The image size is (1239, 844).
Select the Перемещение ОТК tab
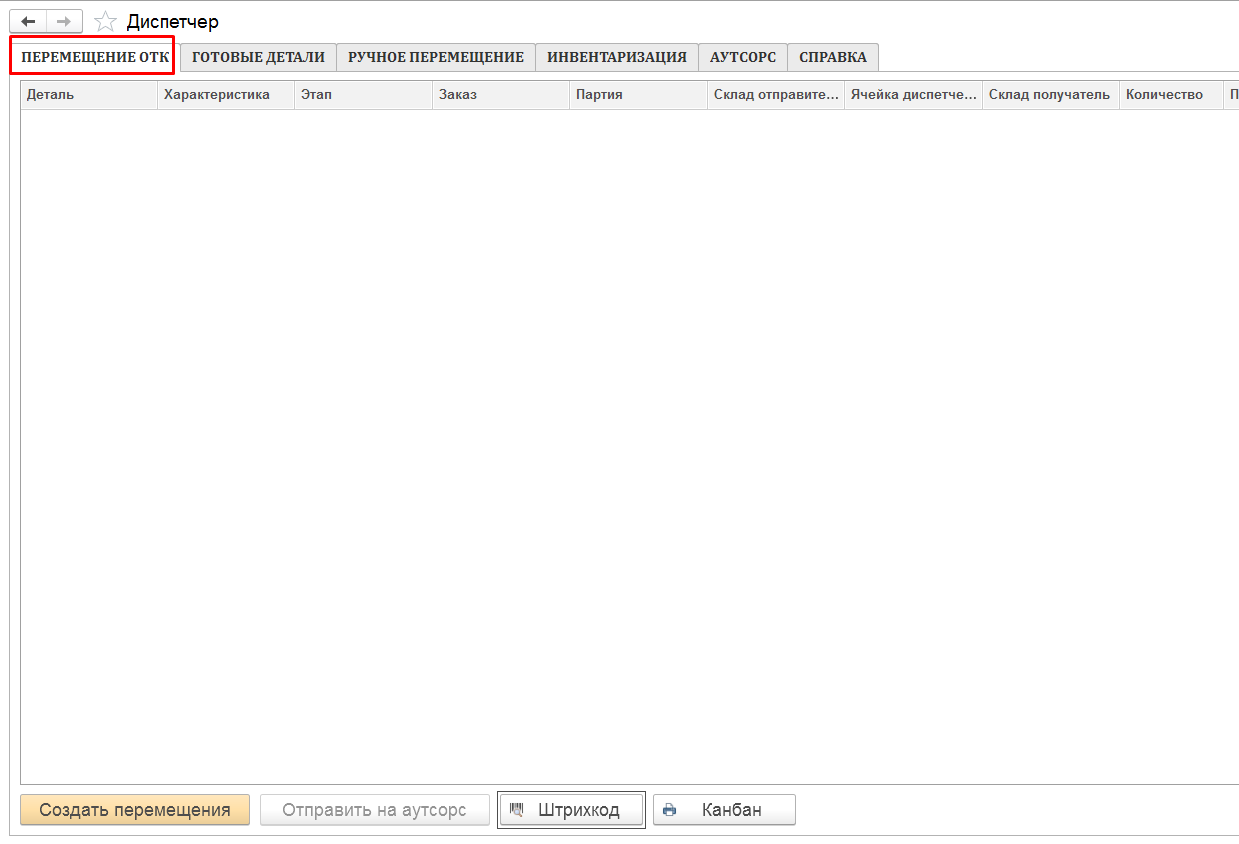(95, 57)
